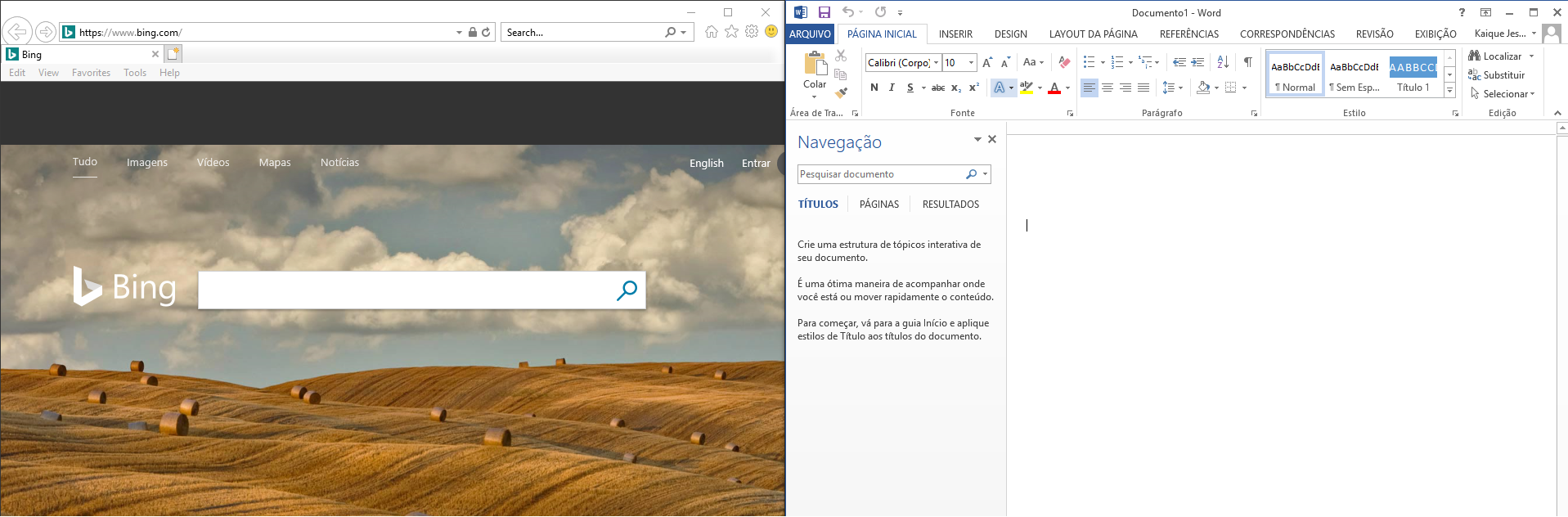Center align text in Word

click(1107, 88)
